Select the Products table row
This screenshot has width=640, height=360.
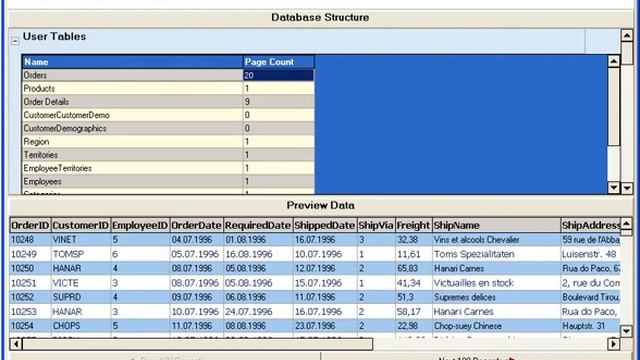(x=168, y=89)
